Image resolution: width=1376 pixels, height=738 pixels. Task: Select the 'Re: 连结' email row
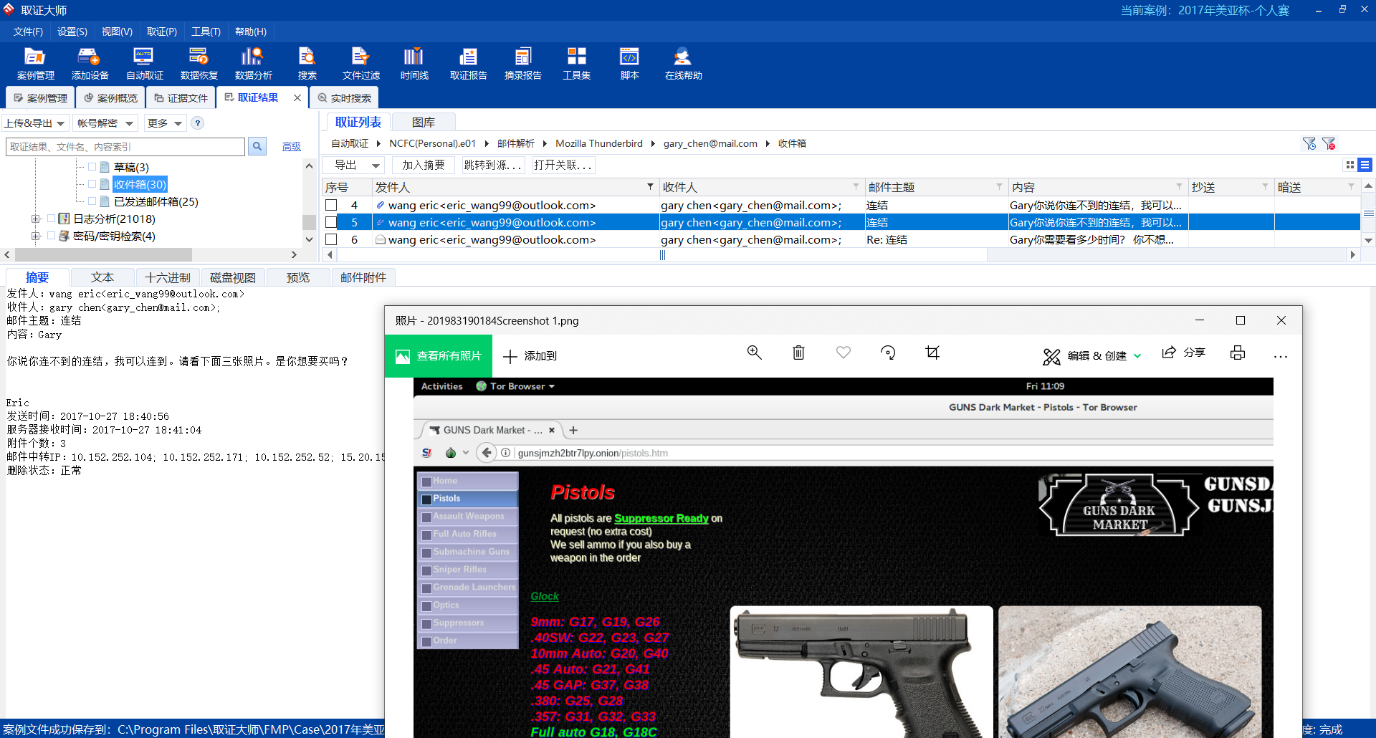click(x=840, y=239)
